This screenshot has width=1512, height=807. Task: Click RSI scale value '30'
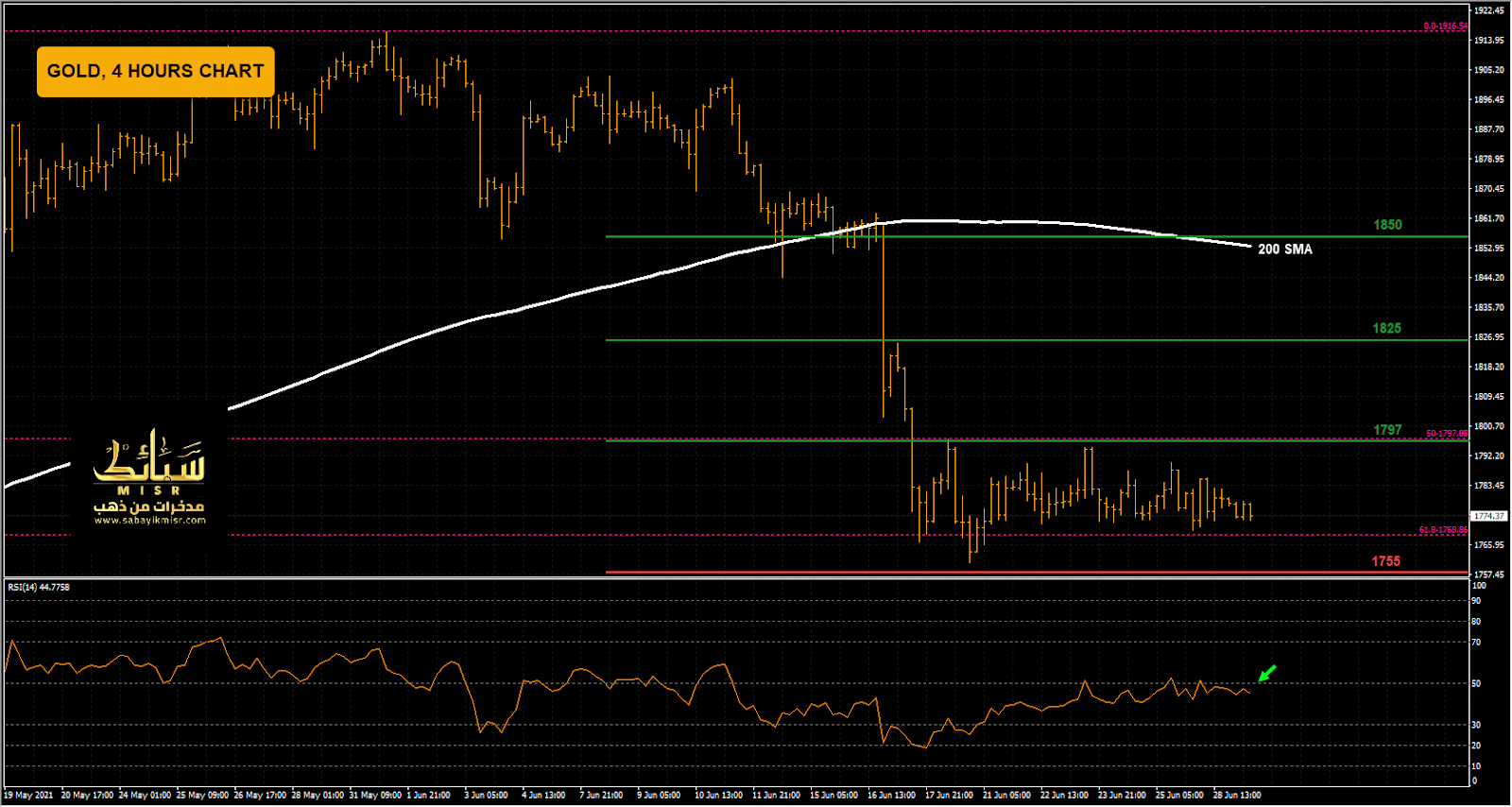click(x=1477, y=726)
